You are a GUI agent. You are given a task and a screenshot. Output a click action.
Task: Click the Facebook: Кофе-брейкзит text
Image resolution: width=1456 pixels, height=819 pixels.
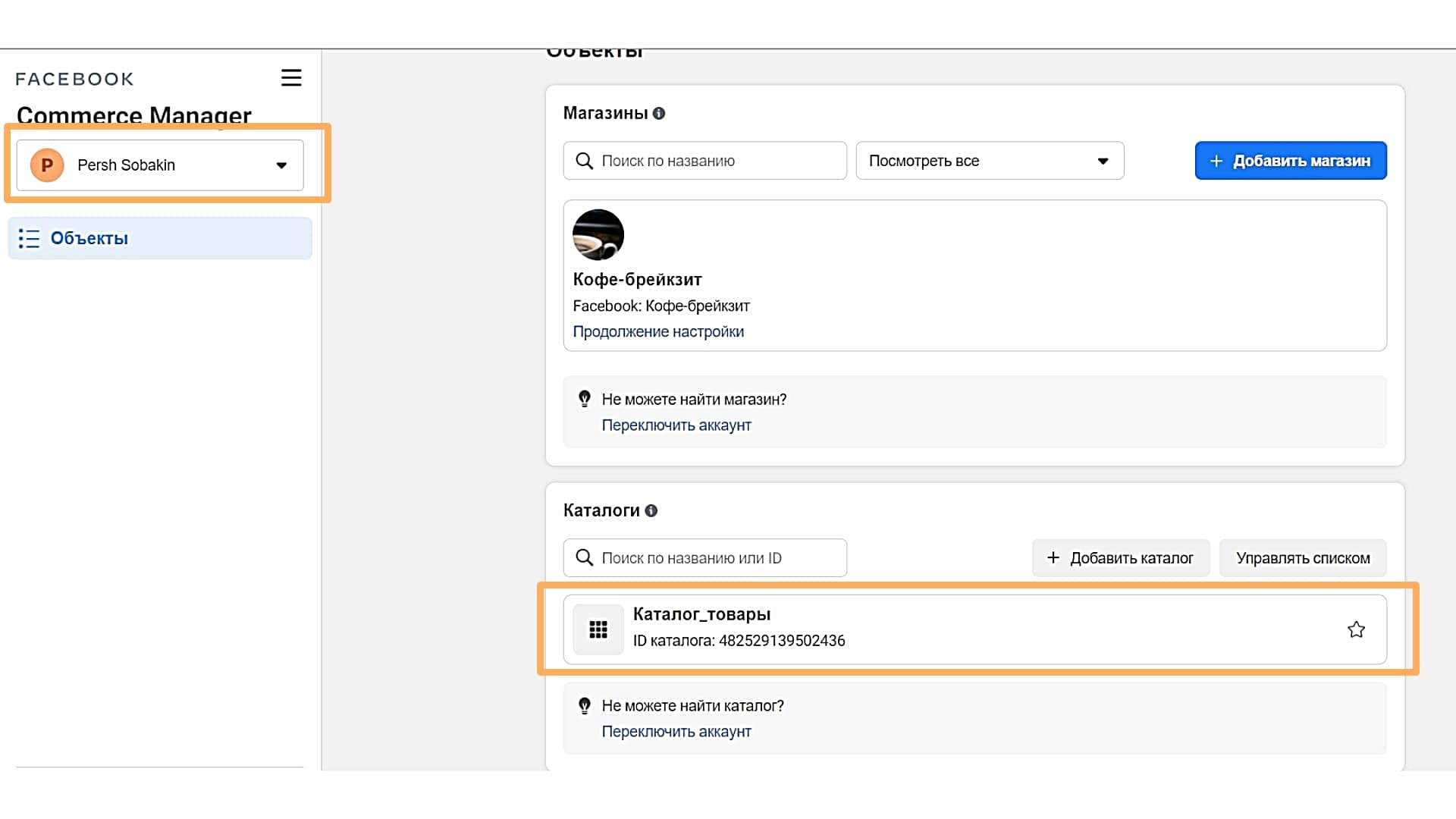coord(661,306)
